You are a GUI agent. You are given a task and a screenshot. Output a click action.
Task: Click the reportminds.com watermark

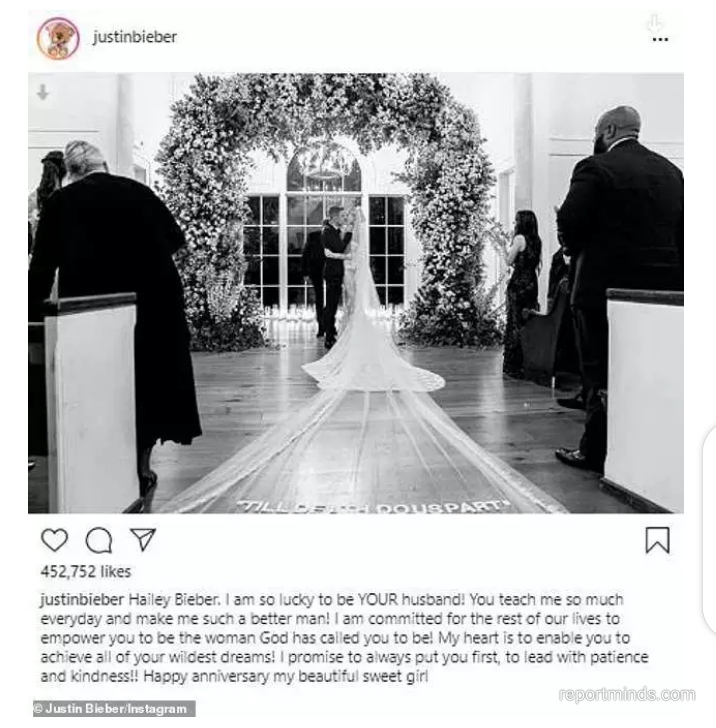pos(626,695)
